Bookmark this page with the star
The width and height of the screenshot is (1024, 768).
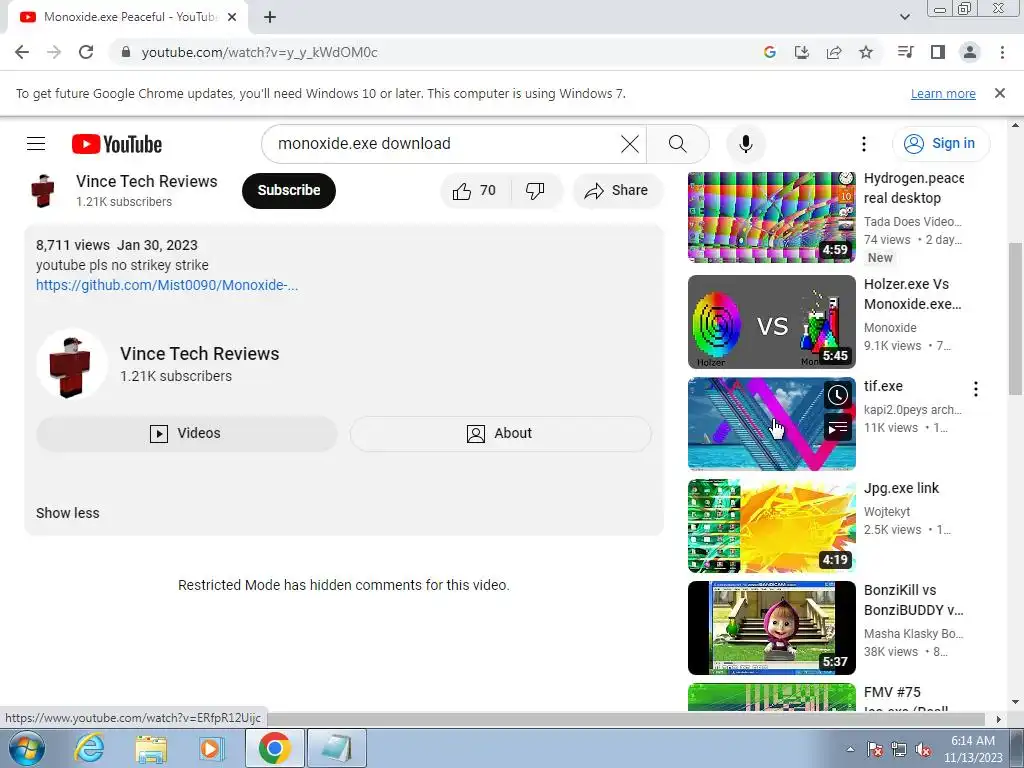point(866,52)
